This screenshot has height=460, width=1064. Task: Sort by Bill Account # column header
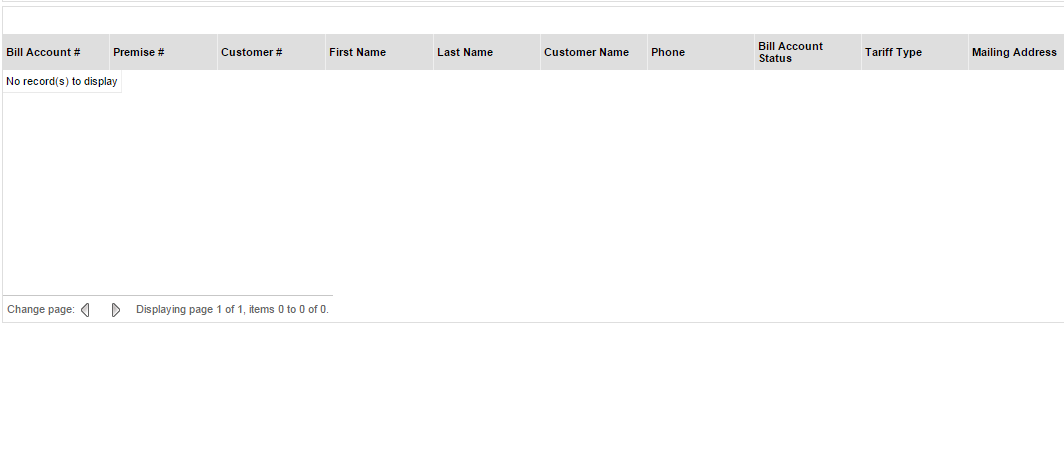[x=43, y=52]
